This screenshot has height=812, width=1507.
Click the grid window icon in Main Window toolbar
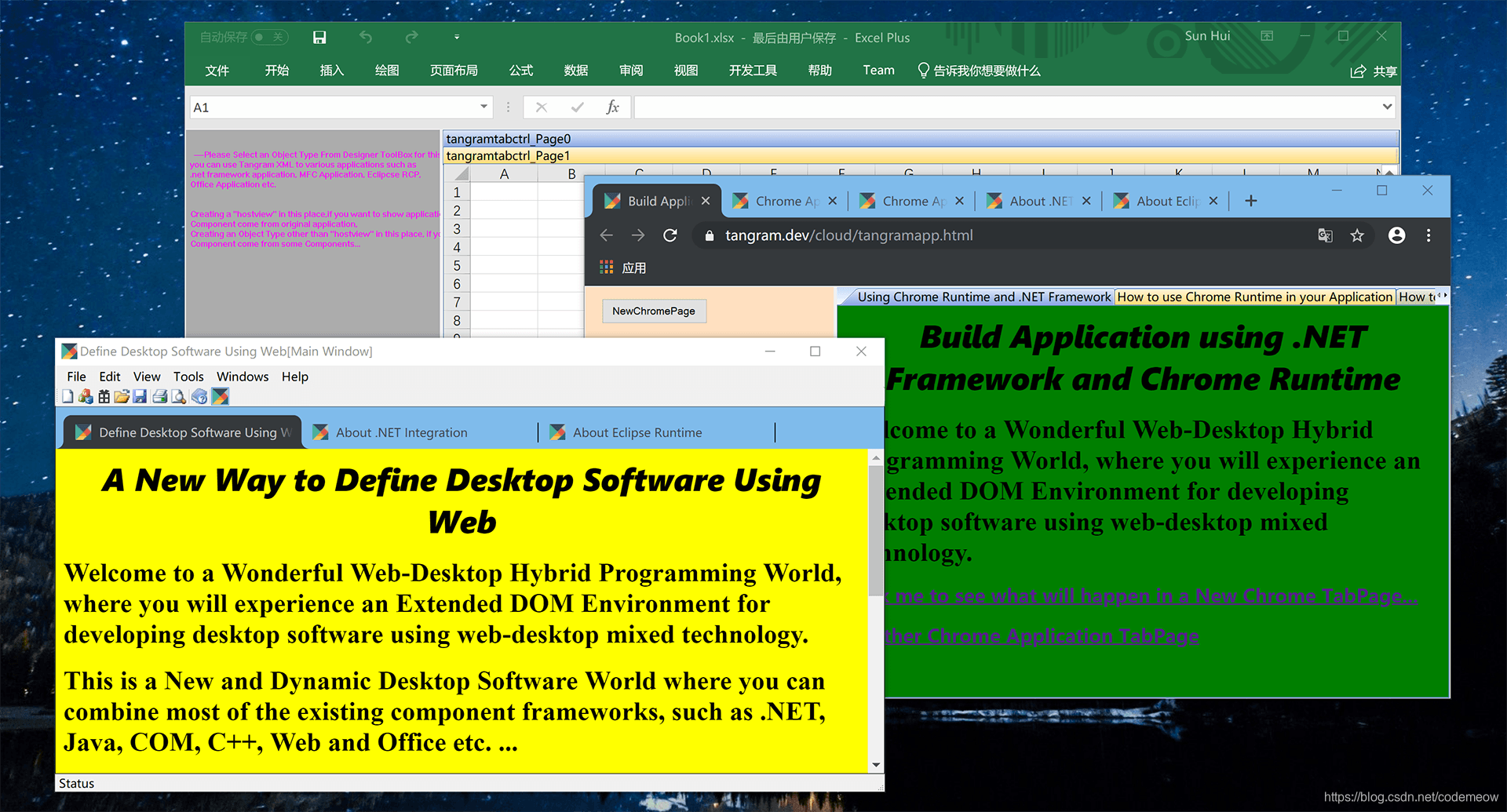tap(104, 396)
